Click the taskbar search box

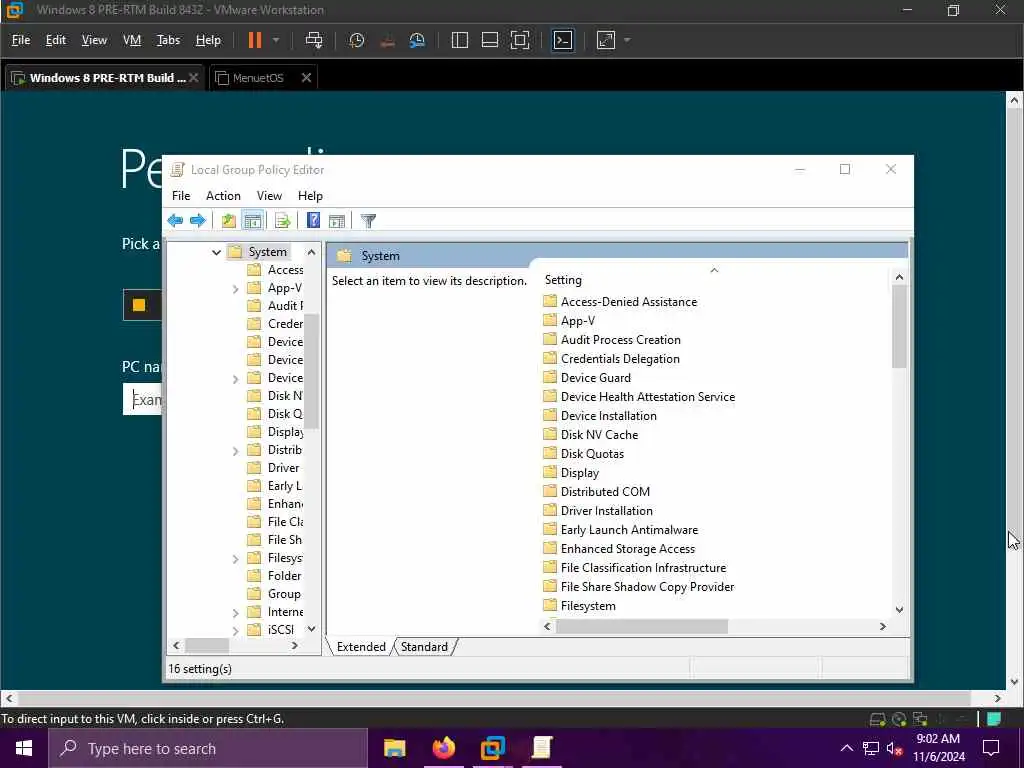pos(208,748)
